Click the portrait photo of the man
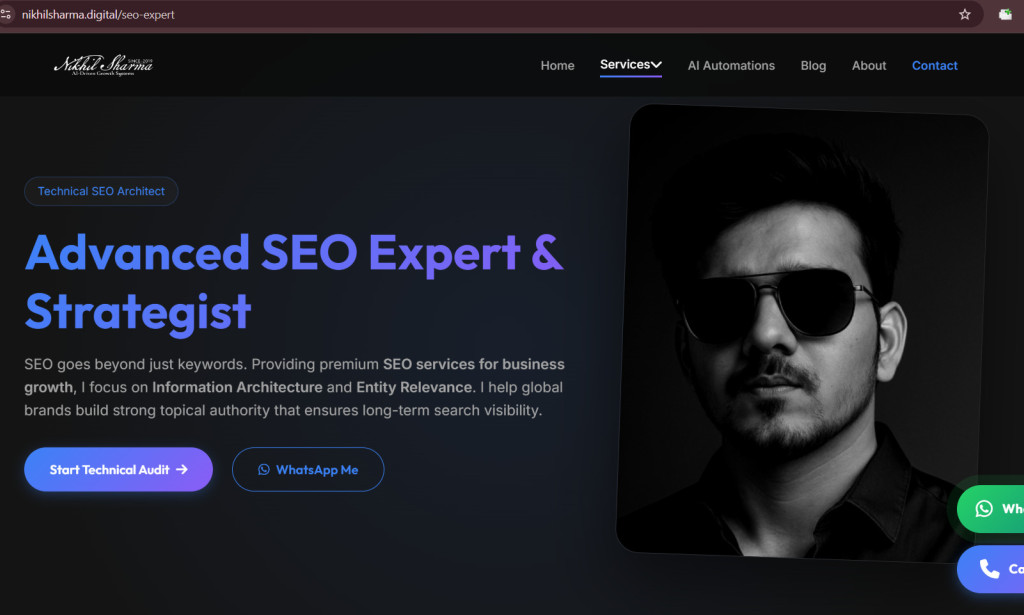Viewport: 1024px width, 615px height. (x=801, y=333)
